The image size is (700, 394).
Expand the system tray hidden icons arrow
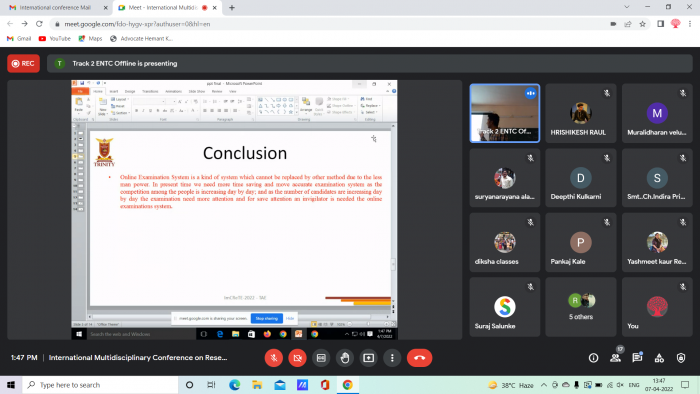coord(543,385)
